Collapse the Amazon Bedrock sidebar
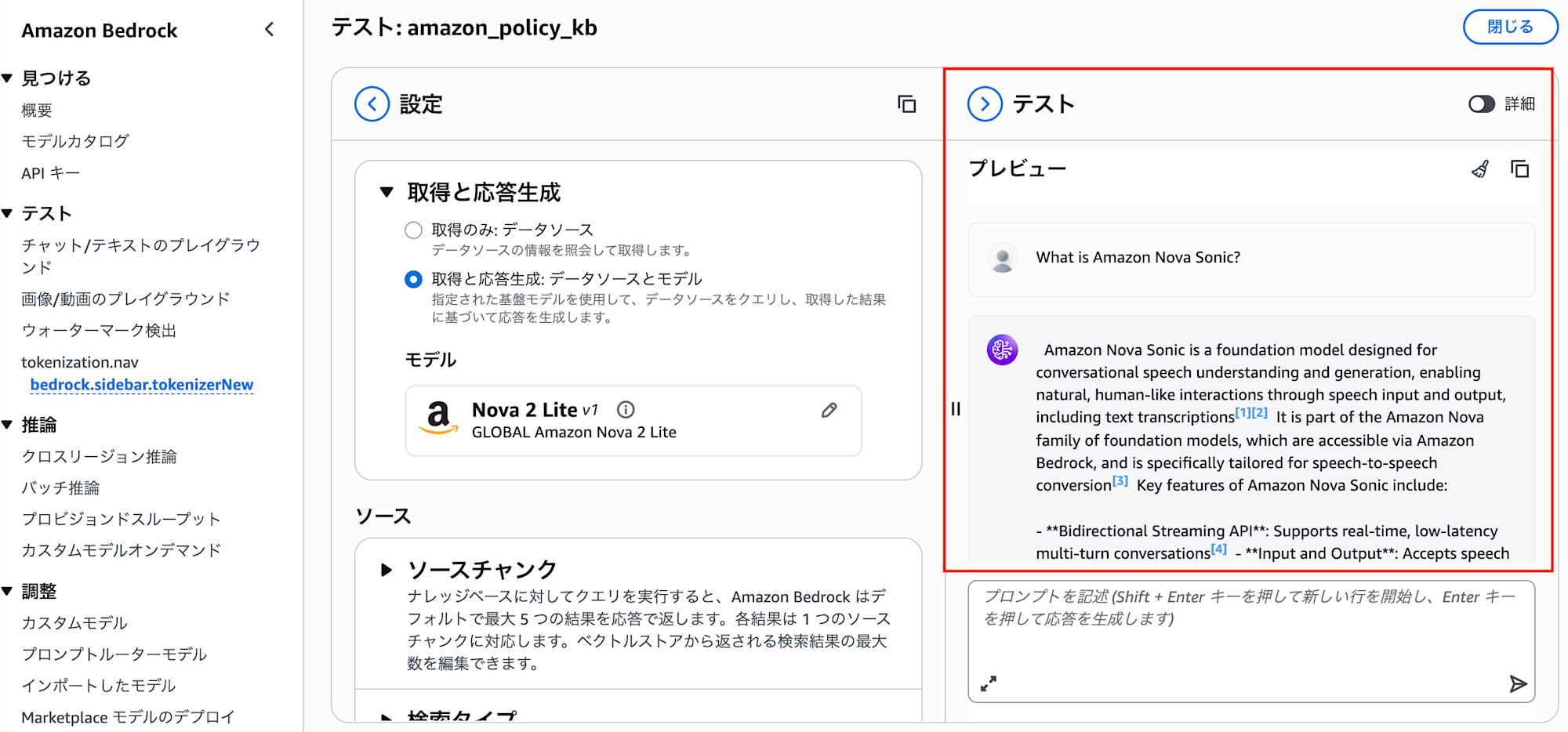Screen dimensions: 1568x732 click(x=269, y=30)
